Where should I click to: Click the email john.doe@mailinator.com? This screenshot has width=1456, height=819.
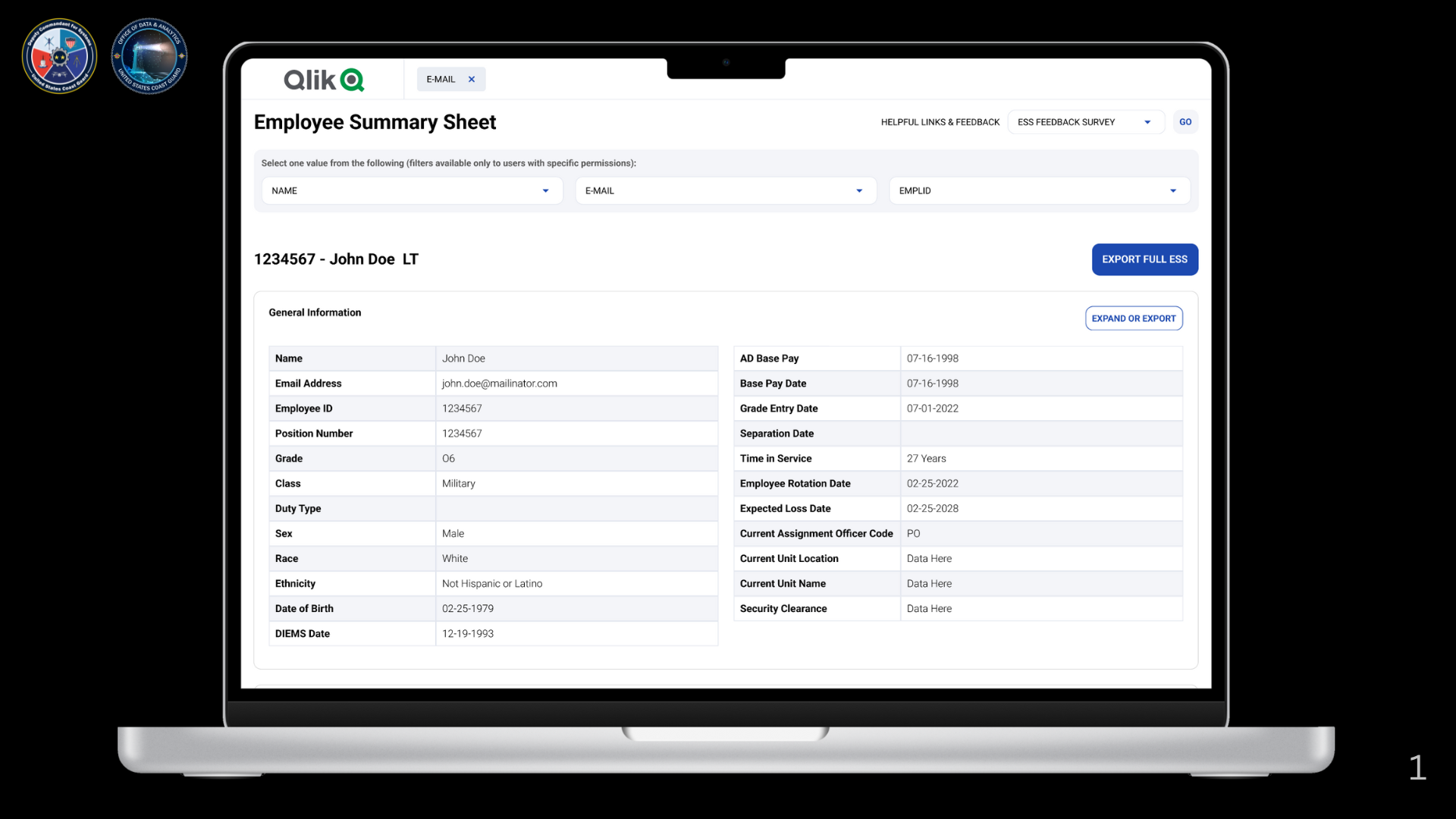tap(500, 383)
